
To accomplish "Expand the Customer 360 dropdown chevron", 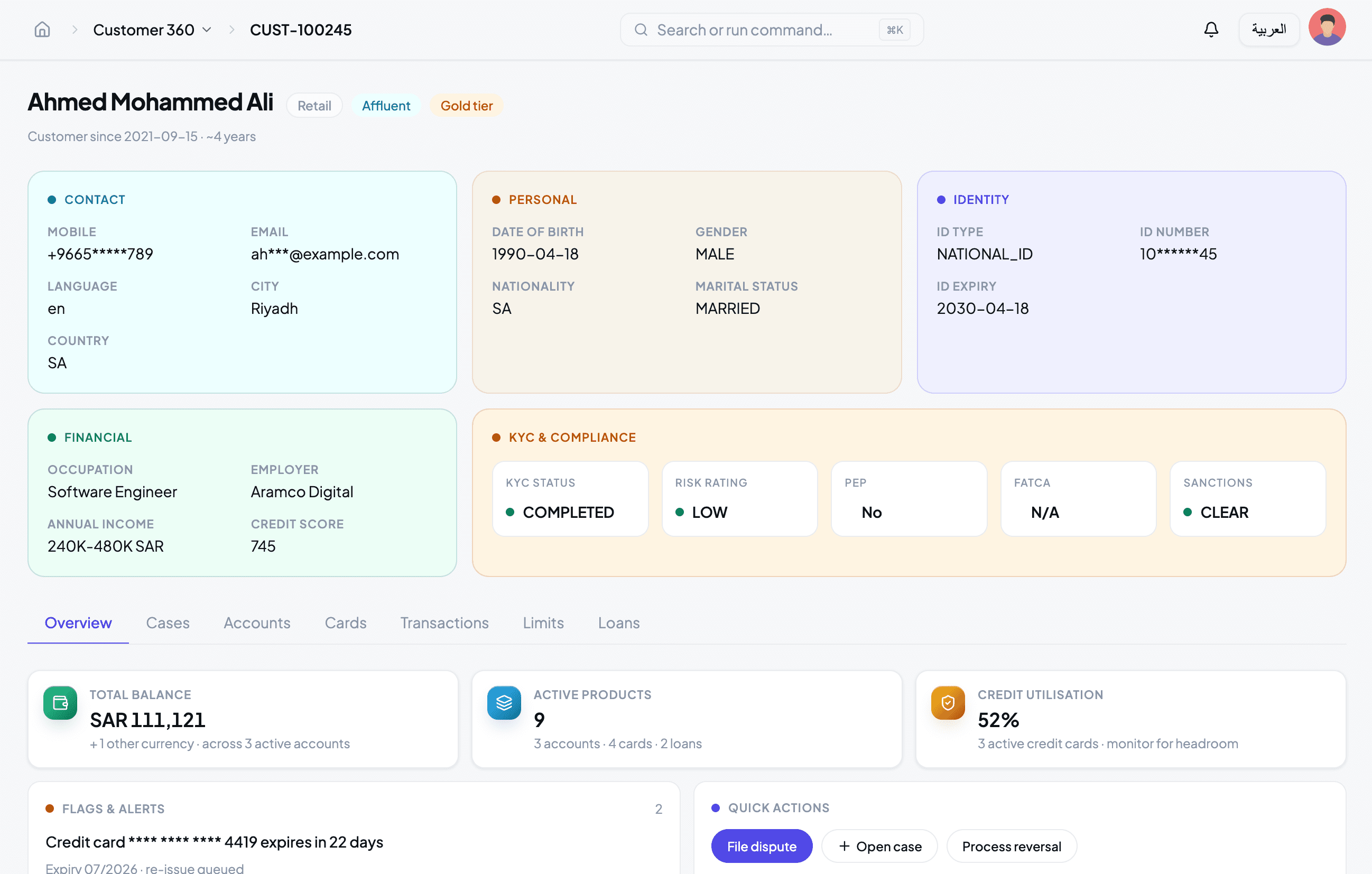I will tap(207, 30).
